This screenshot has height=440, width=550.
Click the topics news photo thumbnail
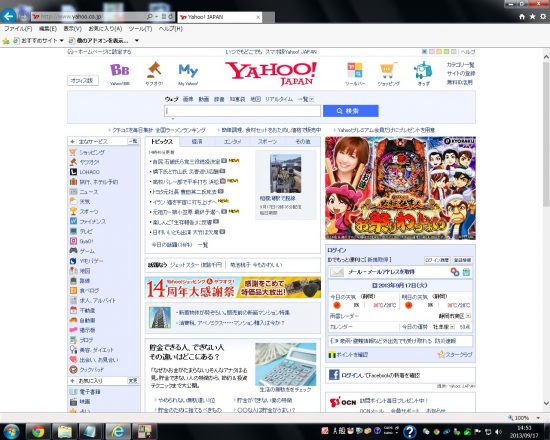[x=285, y=174]
